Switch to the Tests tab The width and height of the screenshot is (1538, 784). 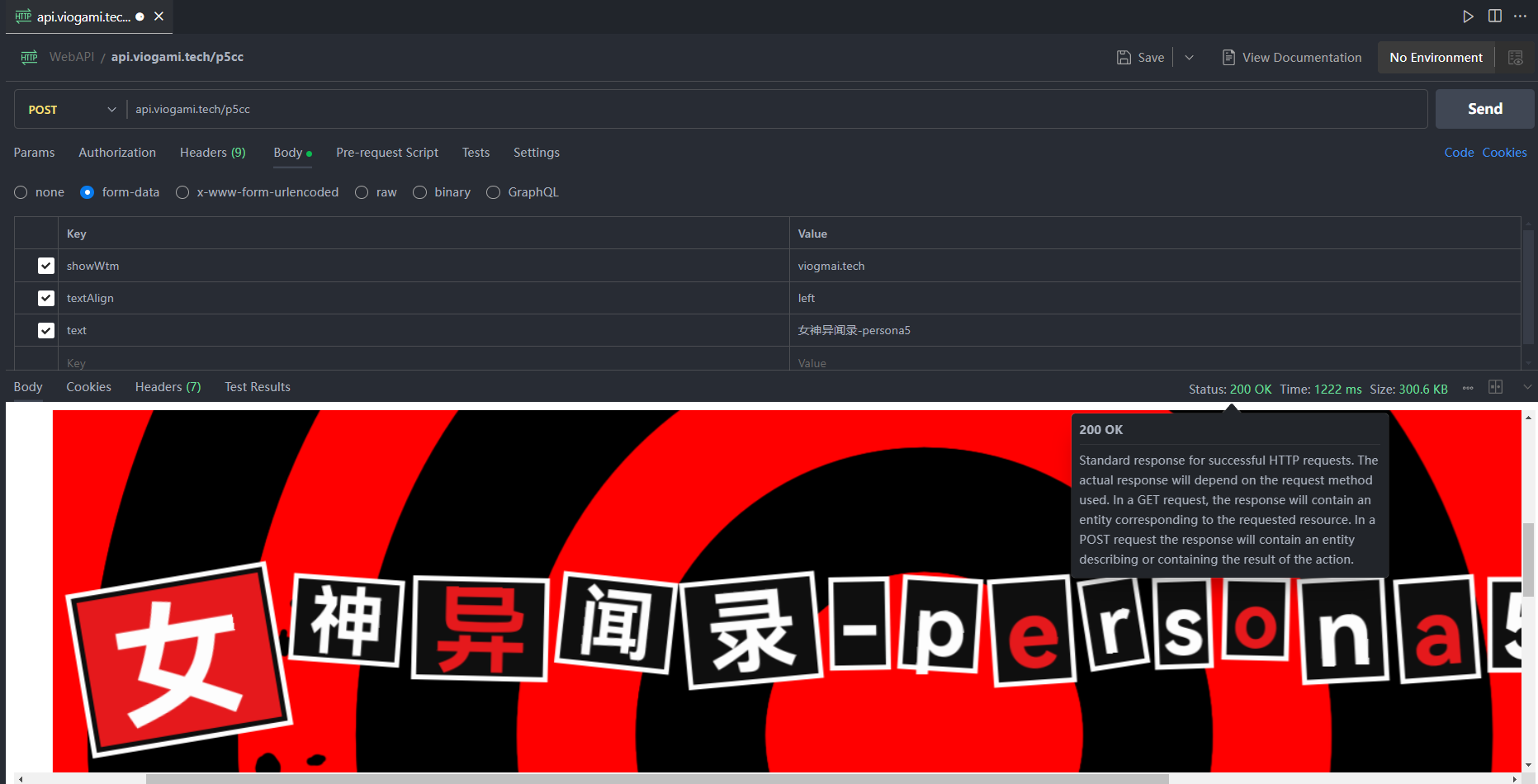click(x=476, y=153)
